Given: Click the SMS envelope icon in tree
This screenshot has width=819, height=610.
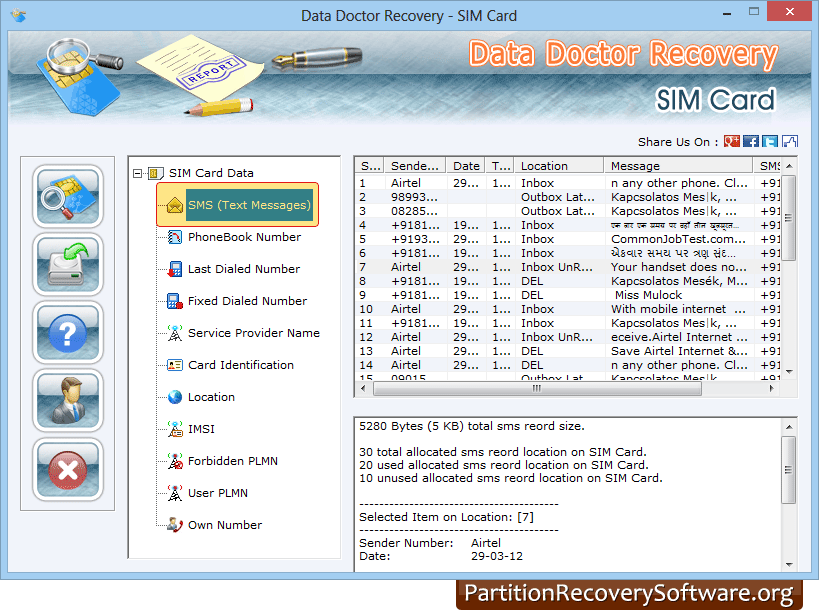Looking at the screenshot, I should pos(174,205).
